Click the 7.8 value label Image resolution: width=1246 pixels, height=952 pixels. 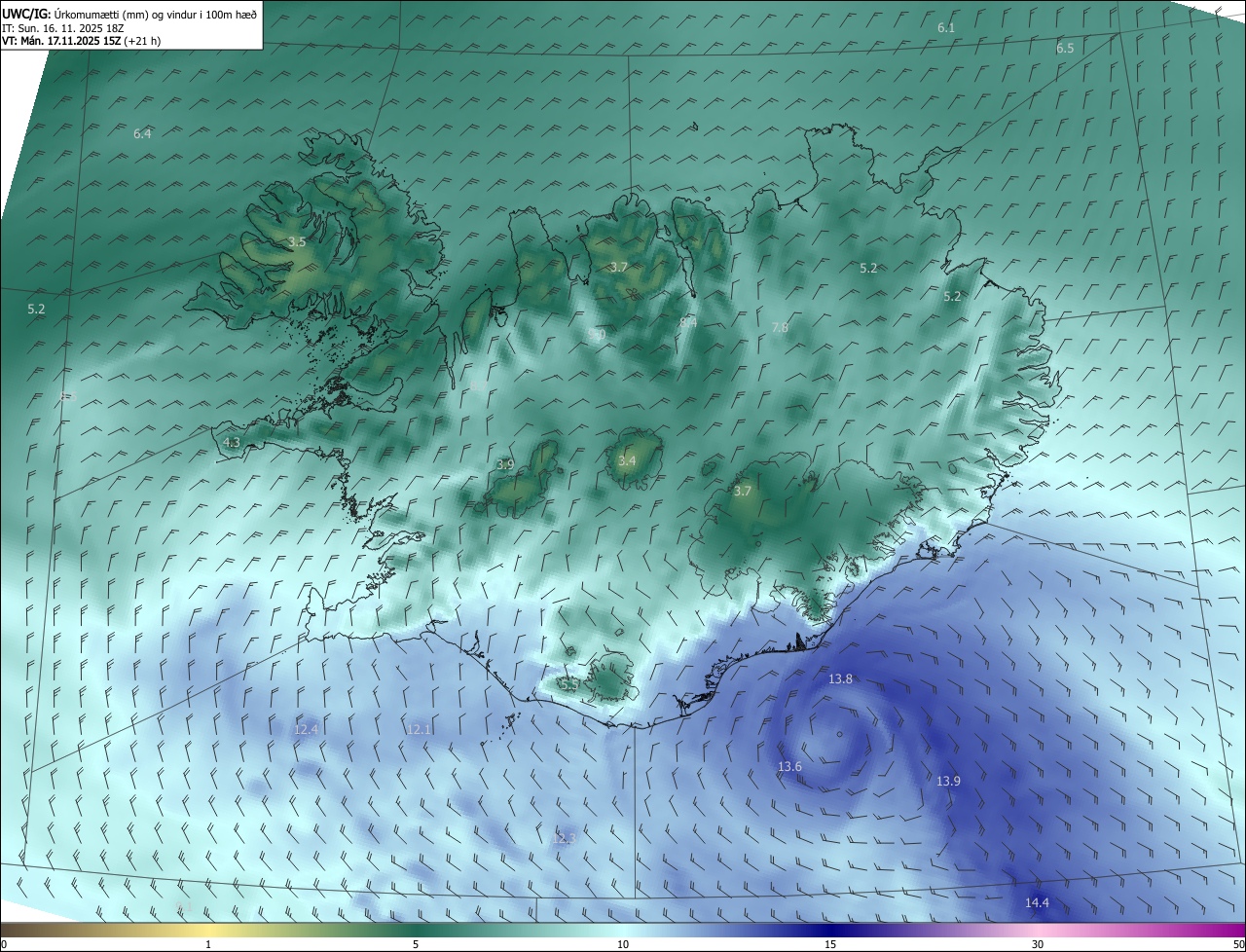point(780,327)
